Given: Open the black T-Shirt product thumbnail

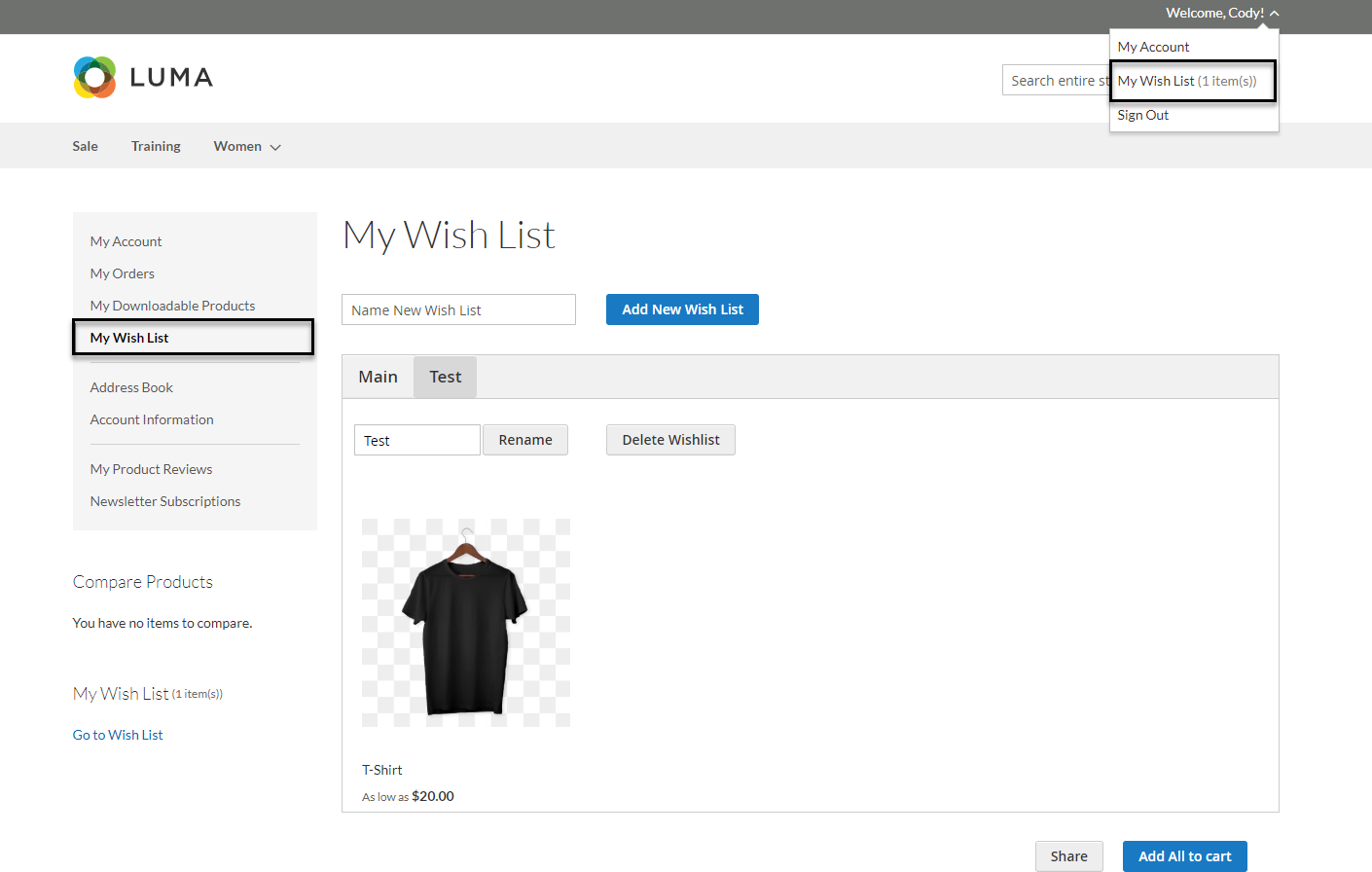Looking at the screenshot, I should point(466,623).
